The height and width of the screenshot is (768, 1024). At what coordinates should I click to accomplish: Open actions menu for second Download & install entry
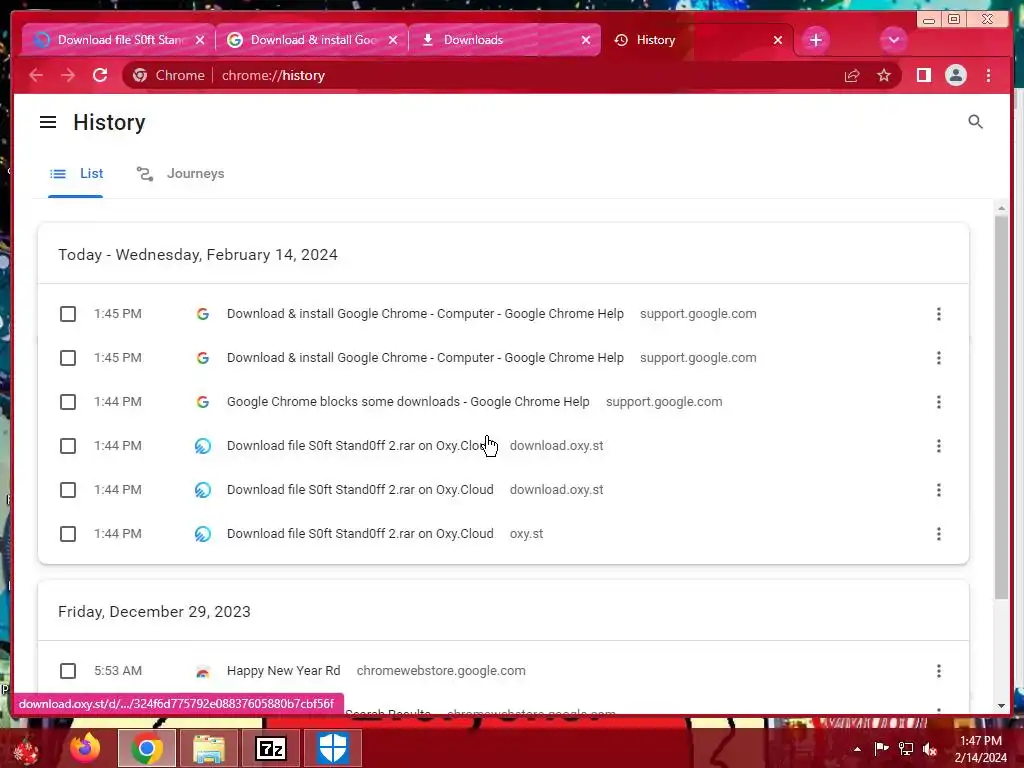pos(938,358)
